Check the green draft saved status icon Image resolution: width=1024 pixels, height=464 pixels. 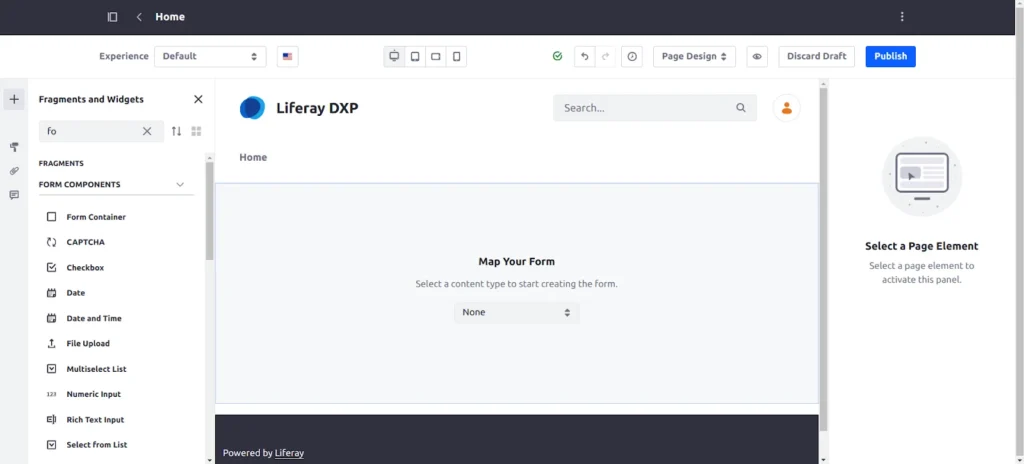point(557,56)
